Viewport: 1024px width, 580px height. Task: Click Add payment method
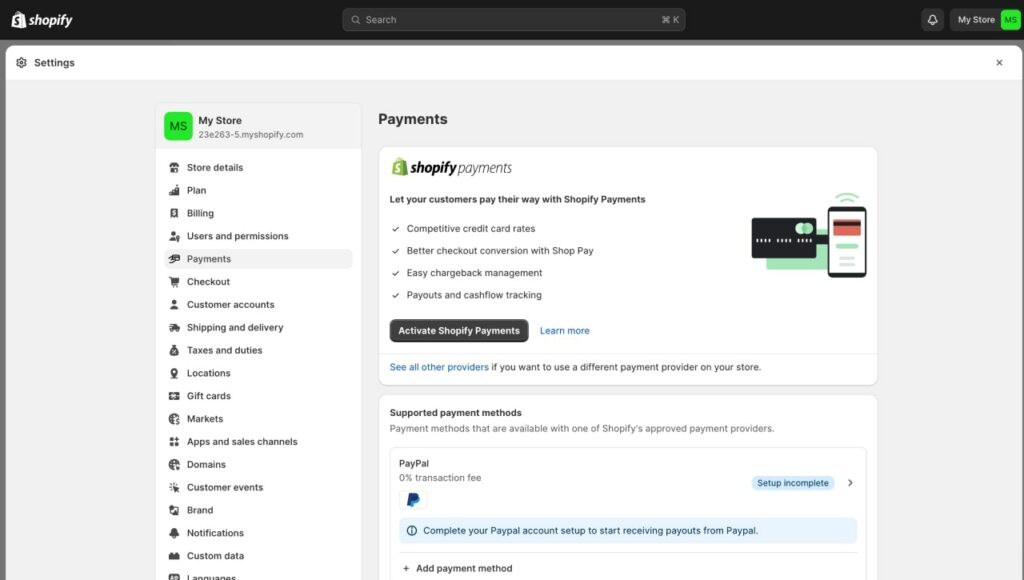(458, 567)
